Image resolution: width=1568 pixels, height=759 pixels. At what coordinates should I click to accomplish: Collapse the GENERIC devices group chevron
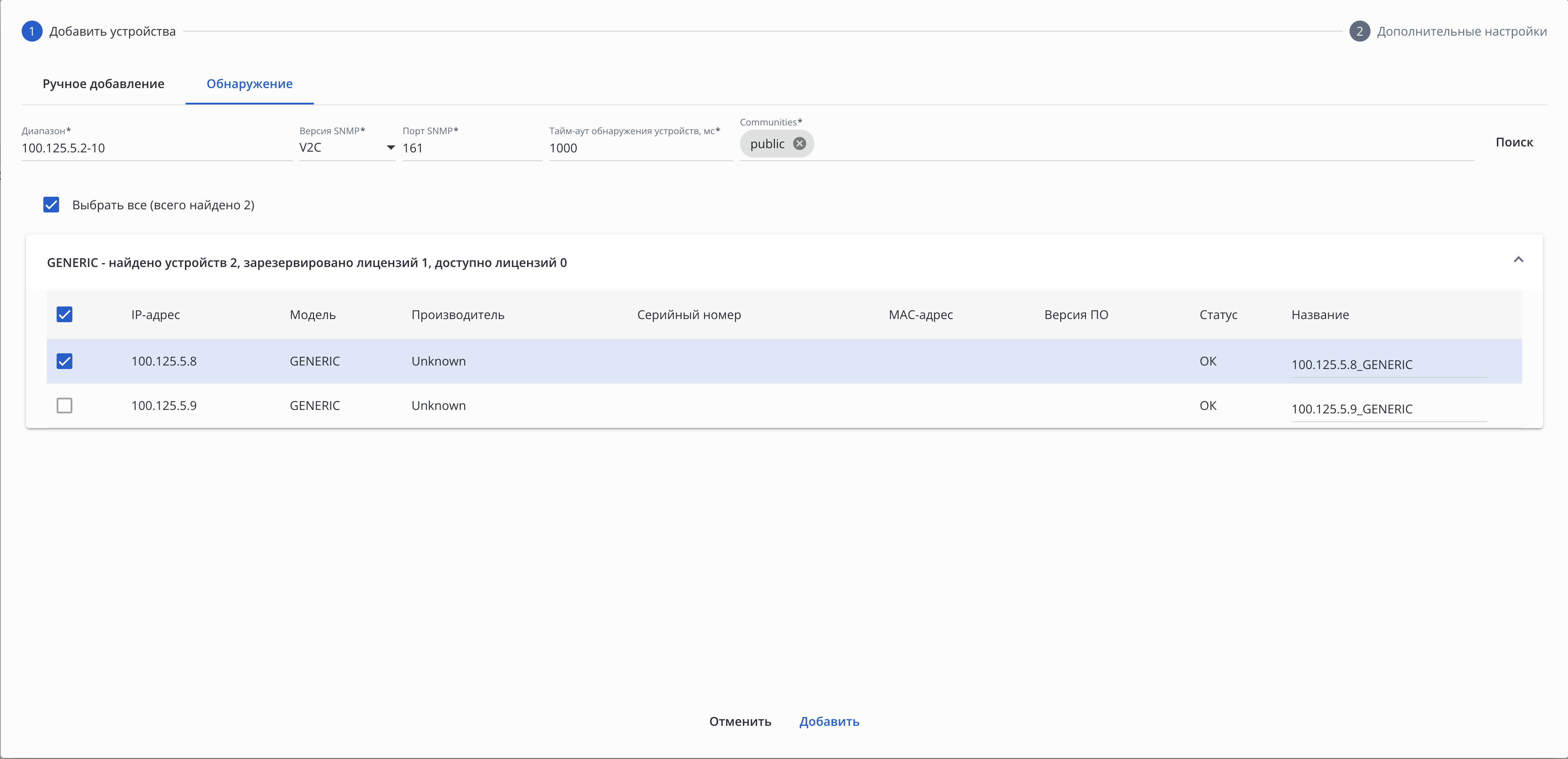point(1518,260)
